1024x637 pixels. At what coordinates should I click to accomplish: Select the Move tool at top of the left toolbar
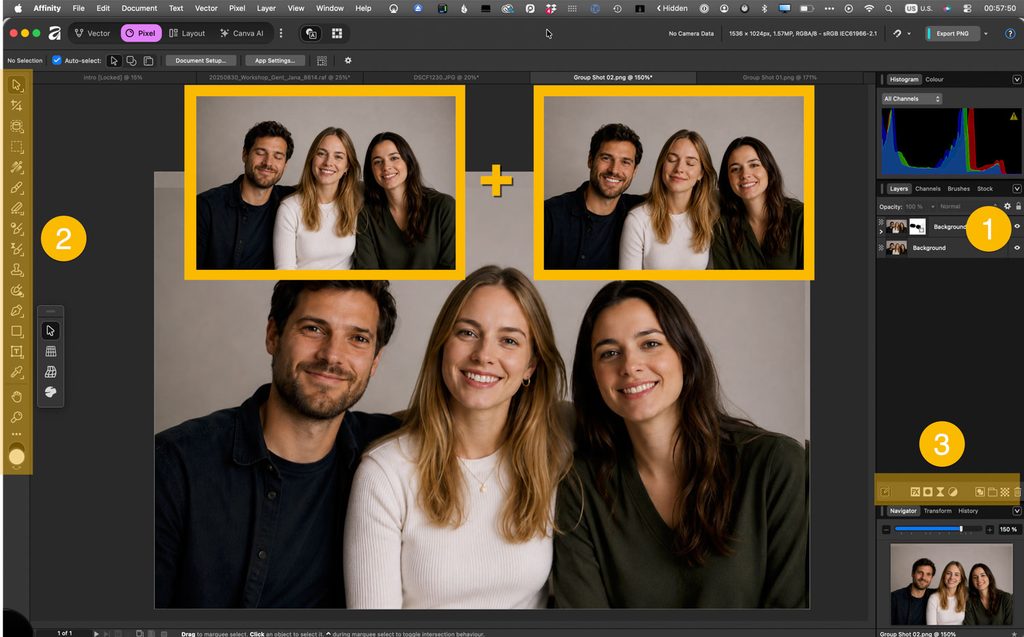(x=17, y=86)
